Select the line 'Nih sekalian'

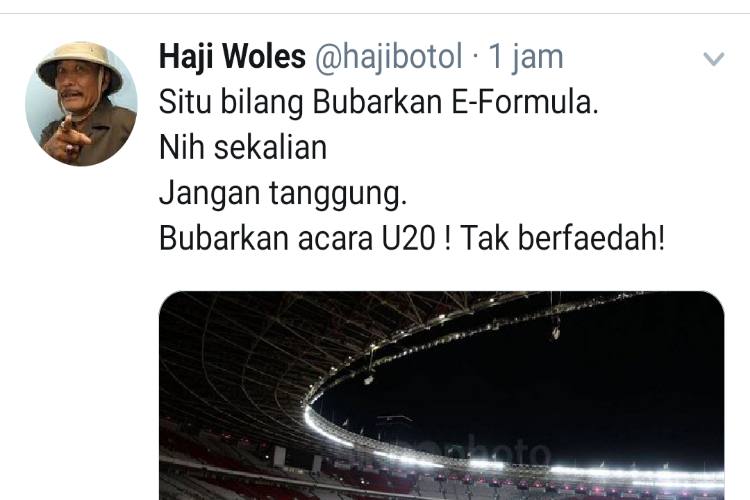(x=243, y=147)
